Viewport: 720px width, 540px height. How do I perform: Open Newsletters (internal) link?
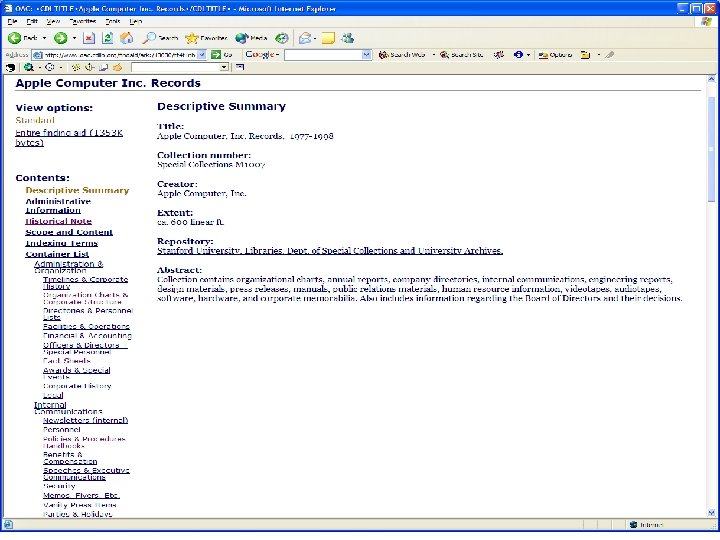coord(85,420)
